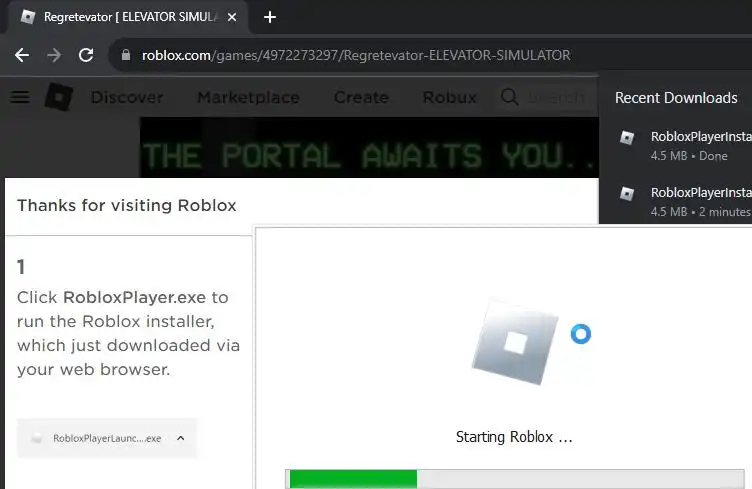
Task: Open a new browser tab
Action: (x=270, y=17)
